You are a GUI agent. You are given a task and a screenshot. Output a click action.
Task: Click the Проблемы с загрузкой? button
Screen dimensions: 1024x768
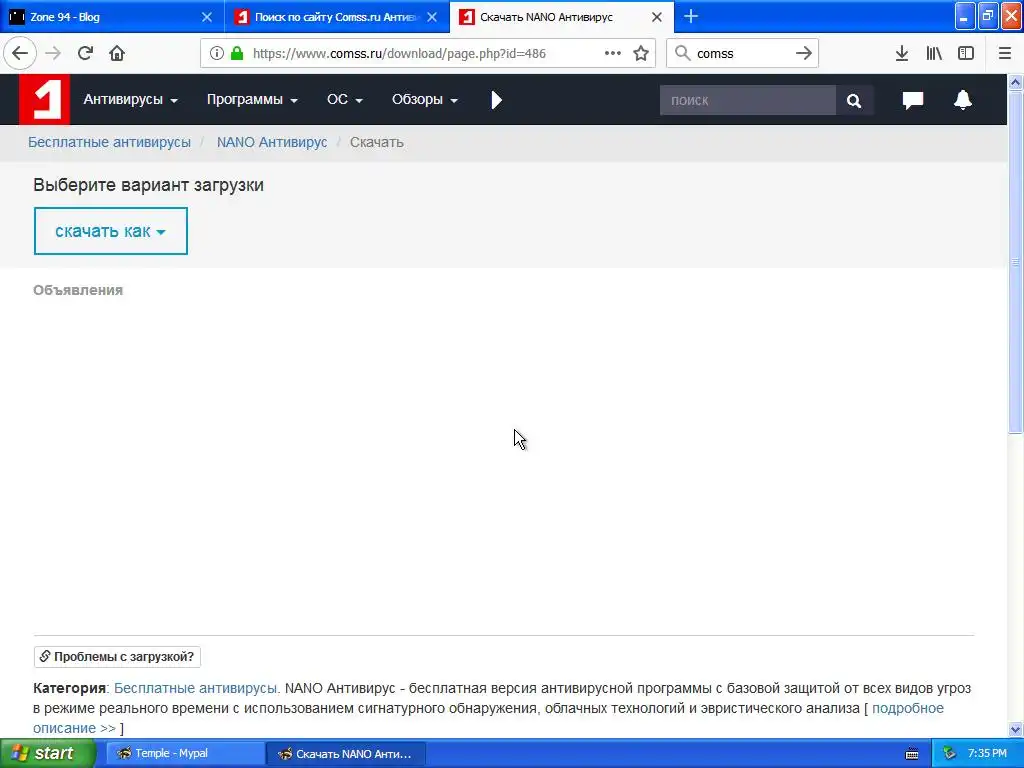click(x=117, y=656)
